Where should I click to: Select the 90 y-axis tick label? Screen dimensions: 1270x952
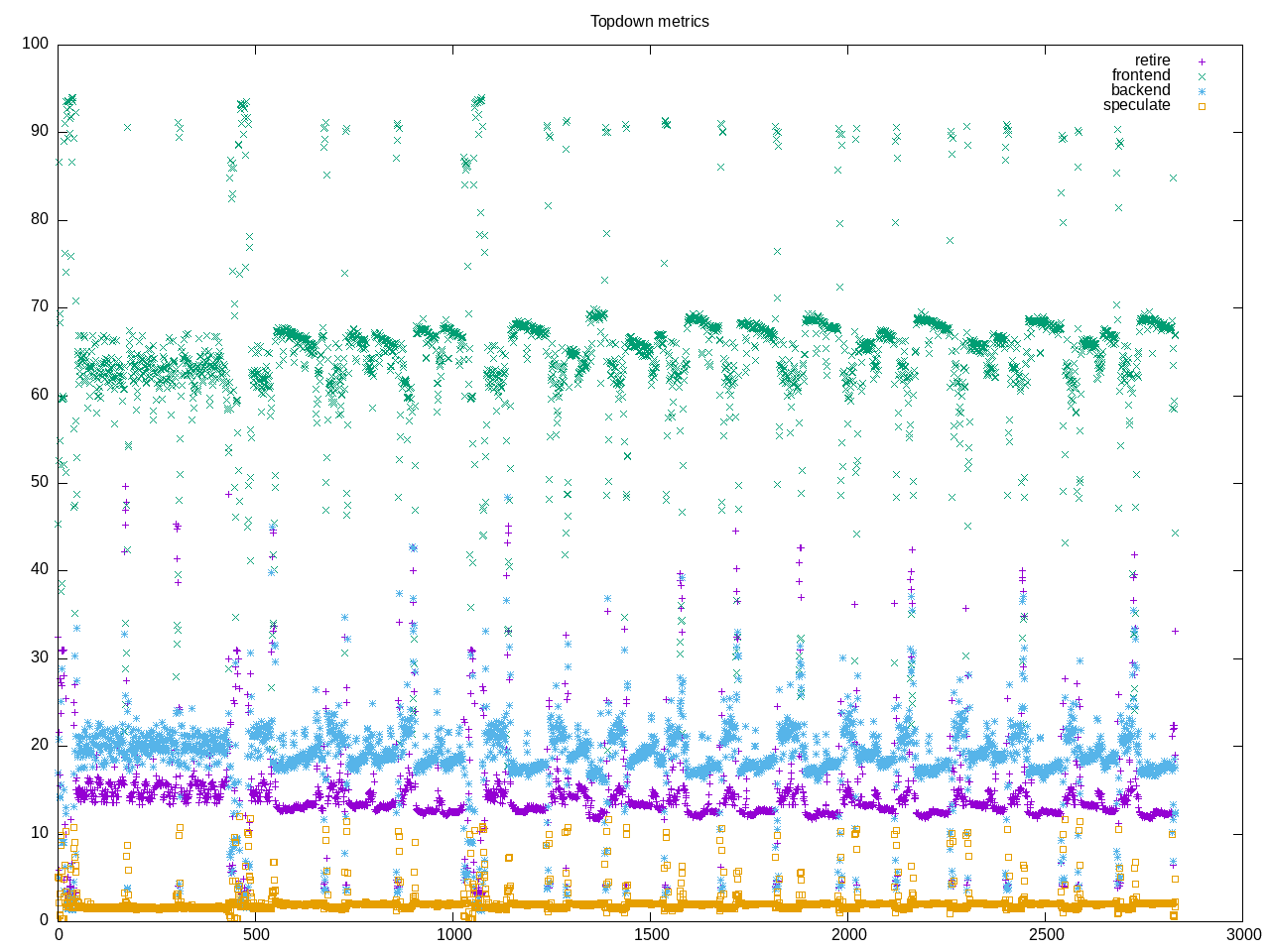click(x=39, y=131)
